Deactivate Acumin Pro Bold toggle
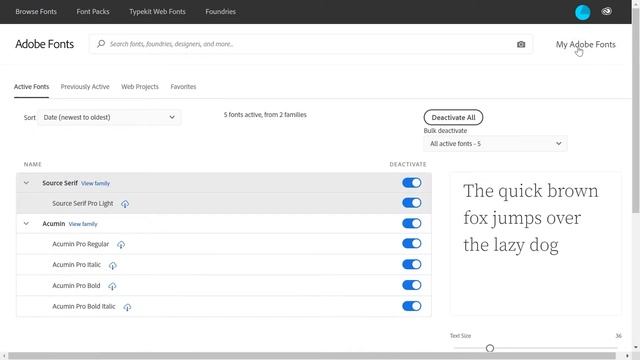This screenshot has height=360, width=640. point(411,285)
